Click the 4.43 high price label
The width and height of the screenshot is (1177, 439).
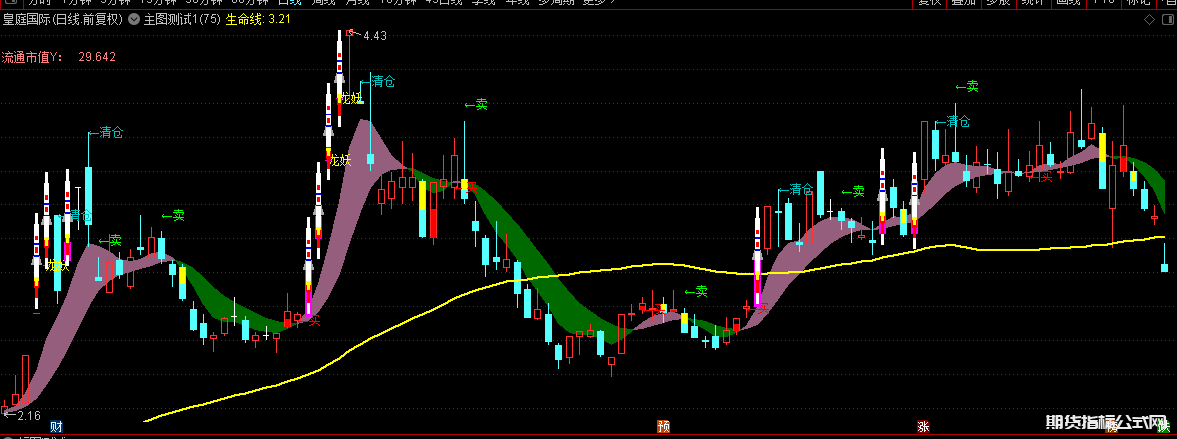click(x=375, y=35)
